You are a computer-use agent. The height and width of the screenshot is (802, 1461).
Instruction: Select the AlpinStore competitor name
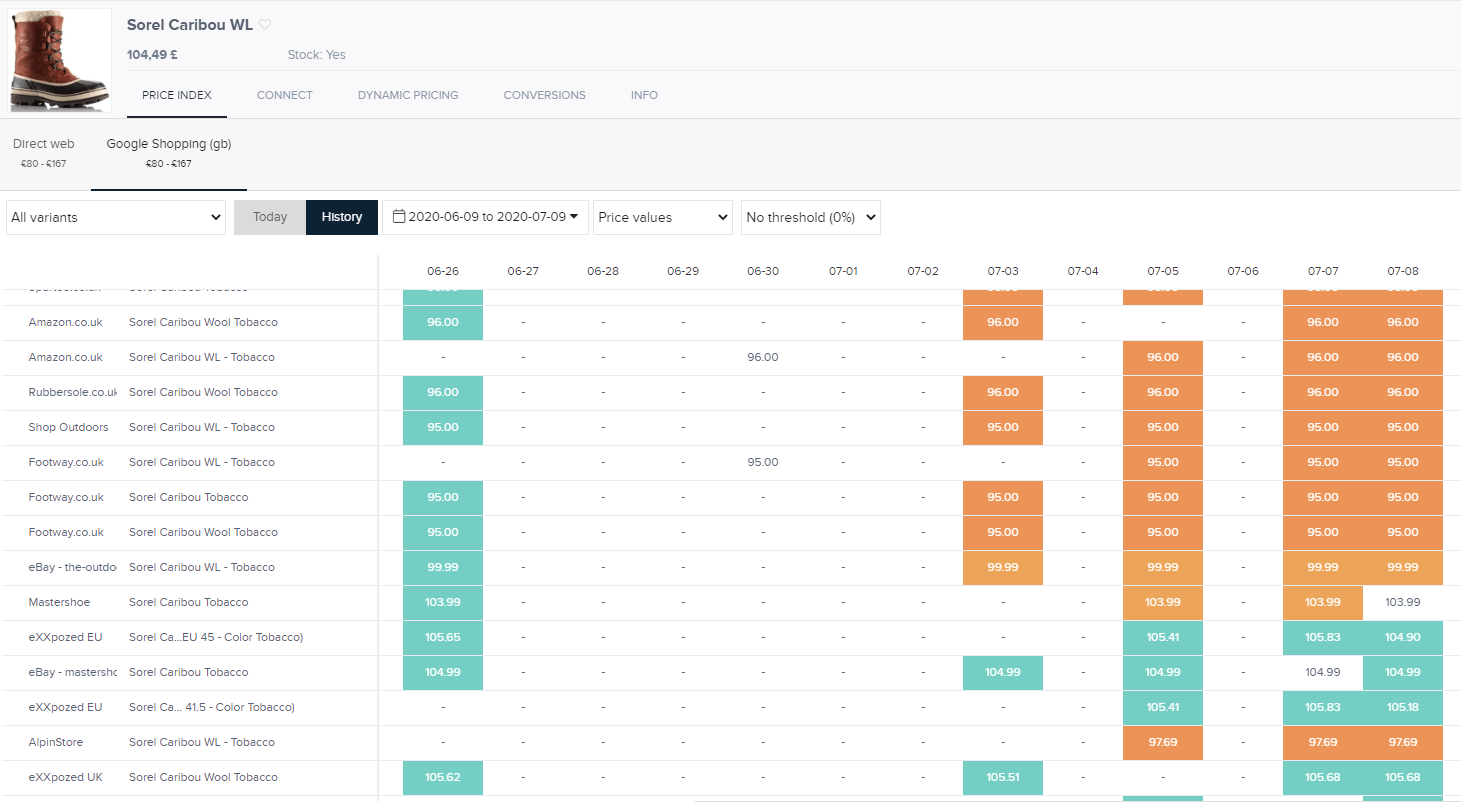click(56, 742)
